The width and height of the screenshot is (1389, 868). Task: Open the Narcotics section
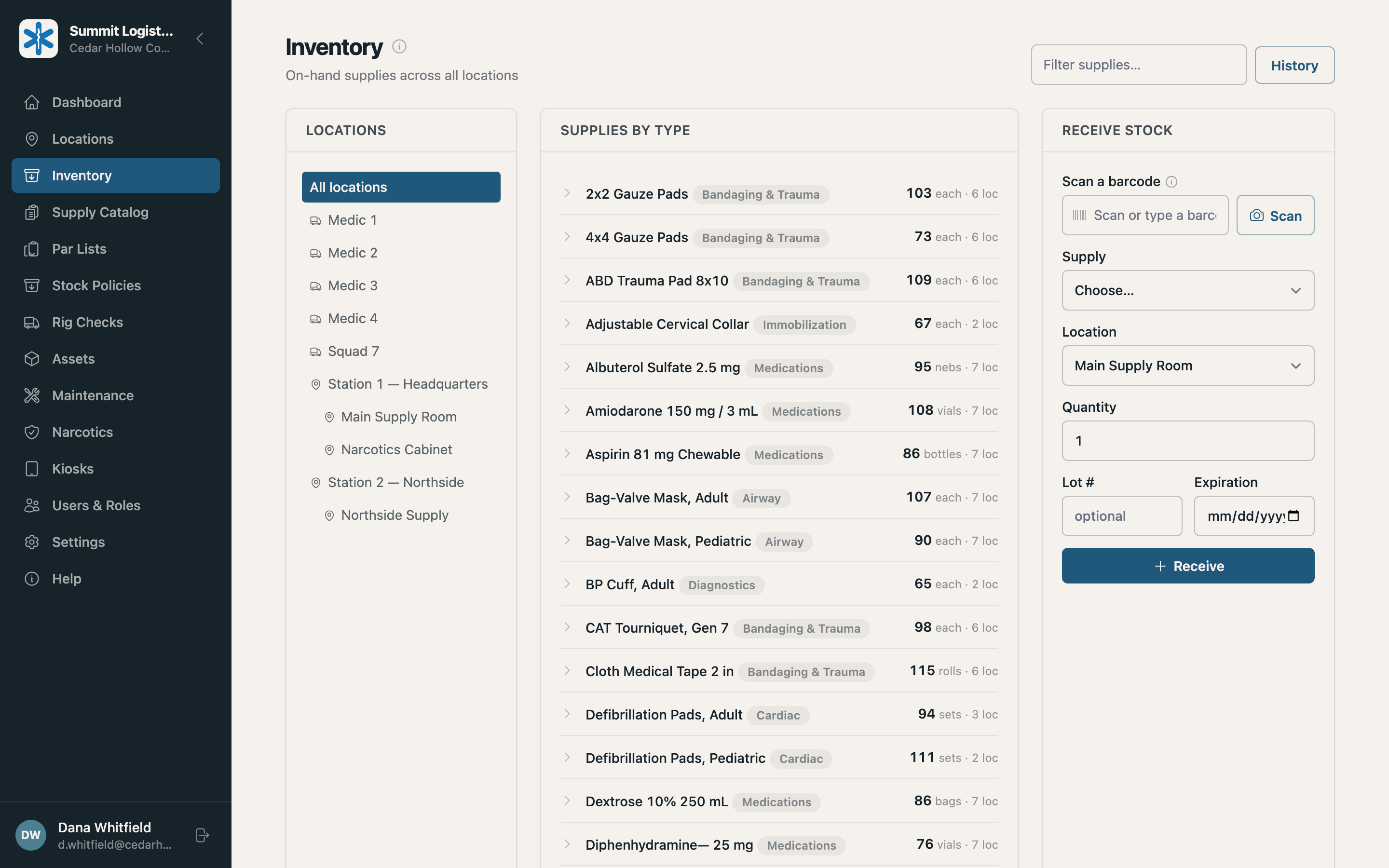point(115,432)
